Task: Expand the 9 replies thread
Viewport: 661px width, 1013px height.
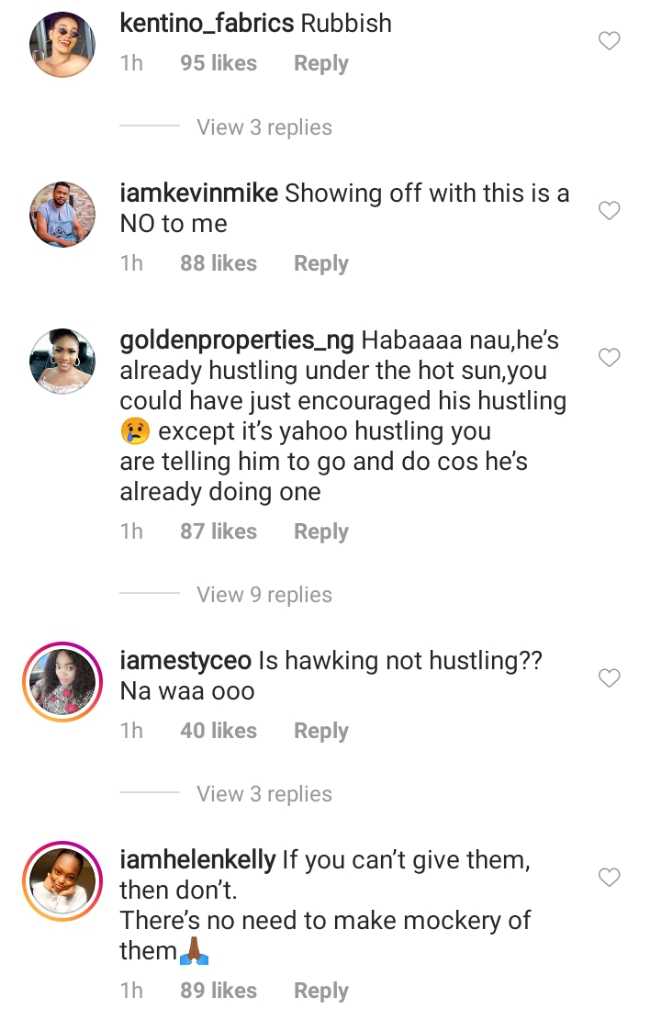Action: (x=264, y=595)
